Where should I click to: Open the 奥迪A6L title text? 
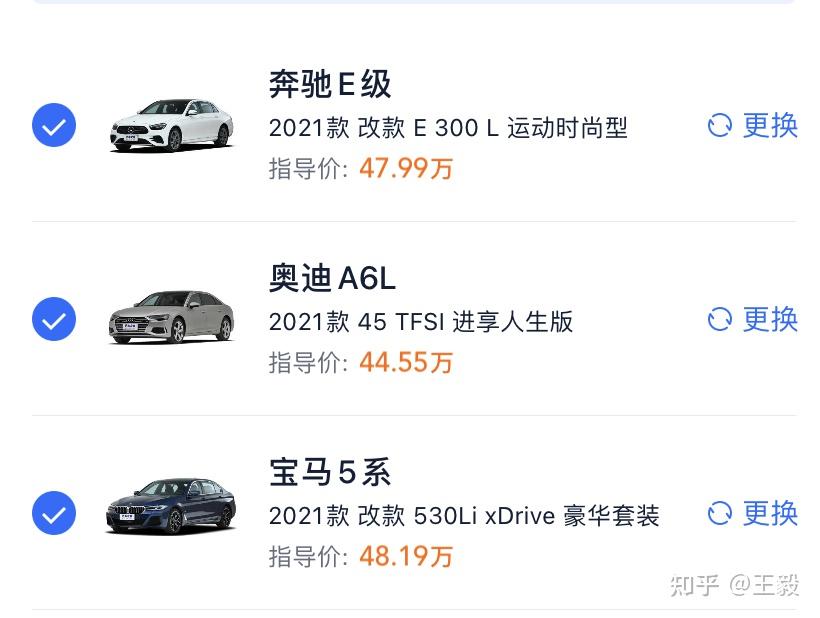pos(332,279)
